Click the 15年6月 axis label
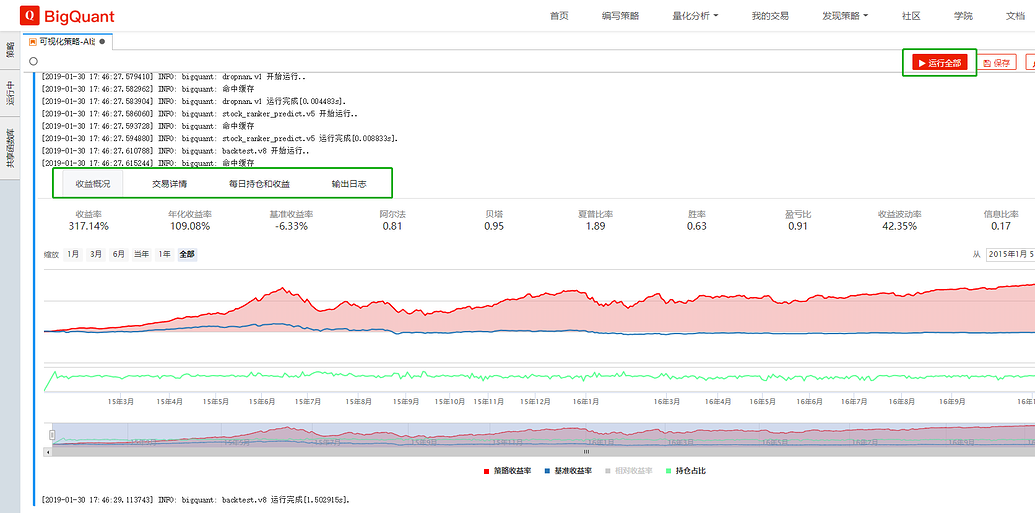 coord(262,401)
